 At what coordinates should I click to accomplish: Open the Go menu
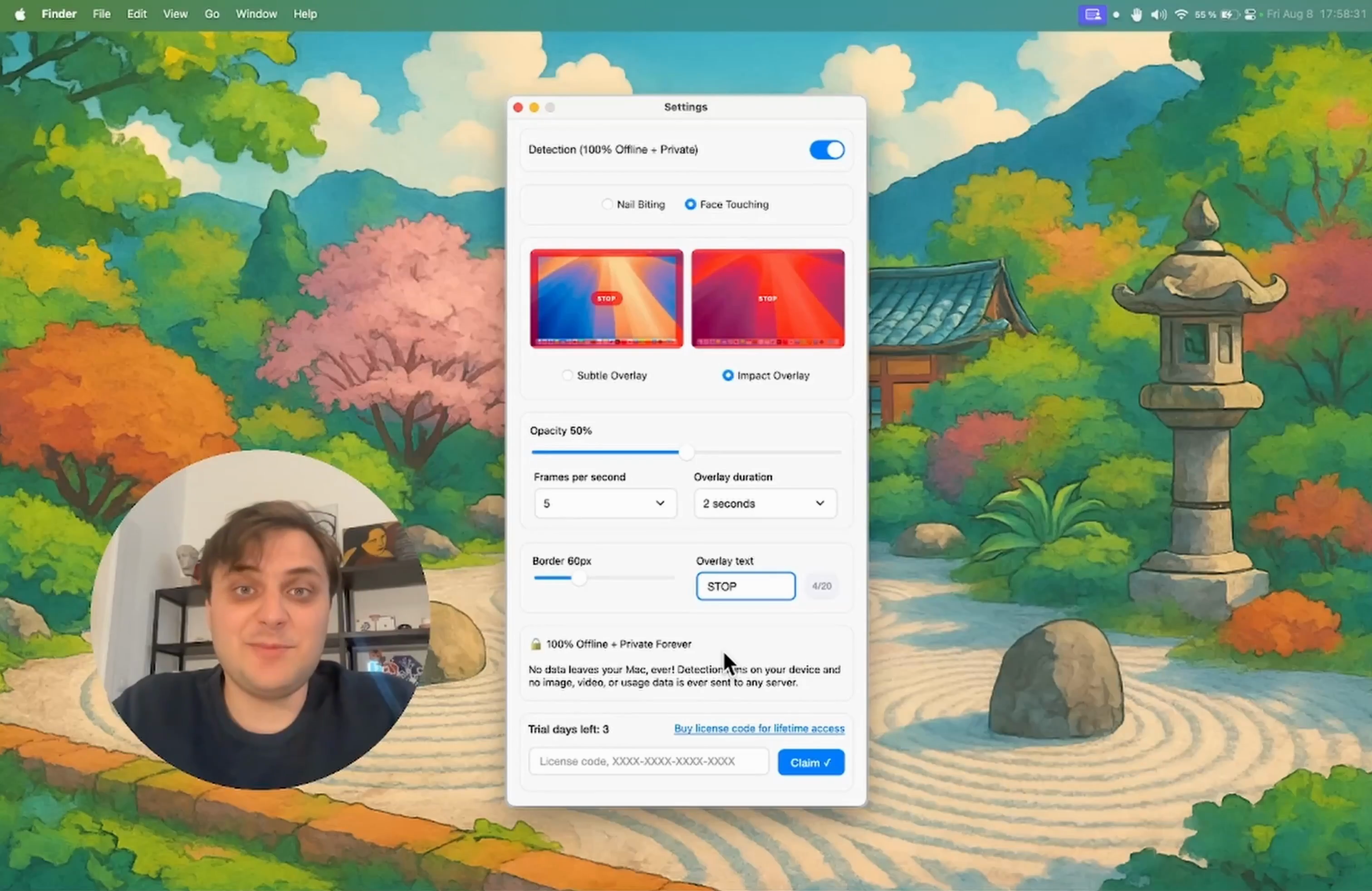coord(211,14)
